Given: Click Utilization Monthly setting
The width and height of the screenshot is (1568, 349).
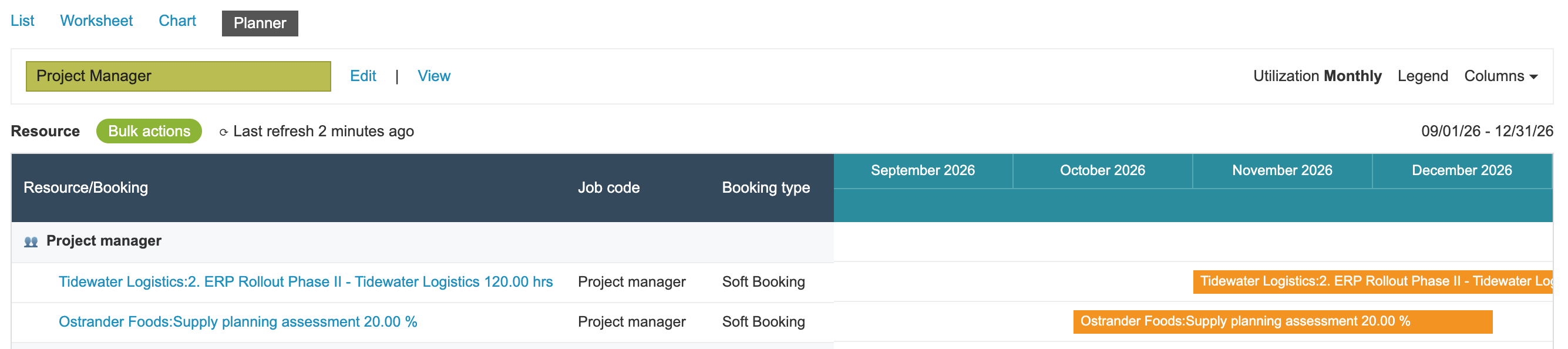Looking at the screenshot, I should 1317,76.
